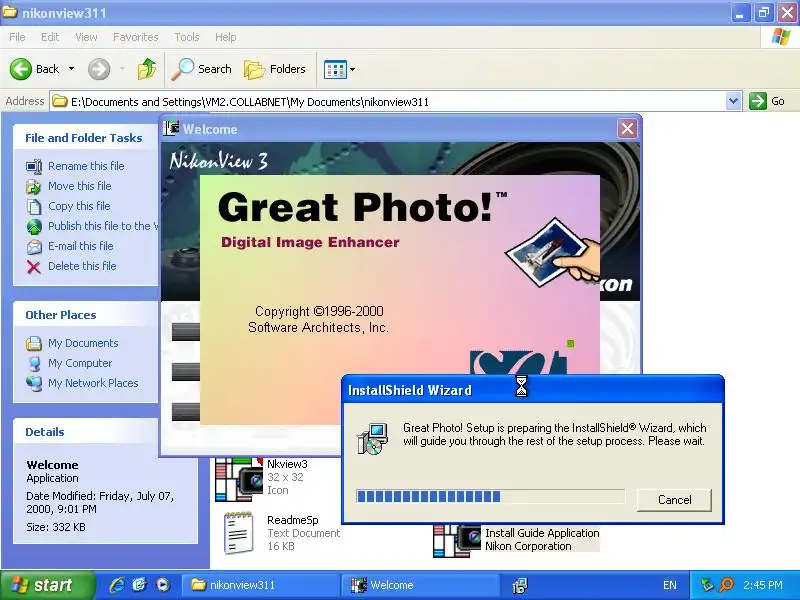Close the NikonView Welcome window
The width and height of the screenshot is (800, 600).
628,129
